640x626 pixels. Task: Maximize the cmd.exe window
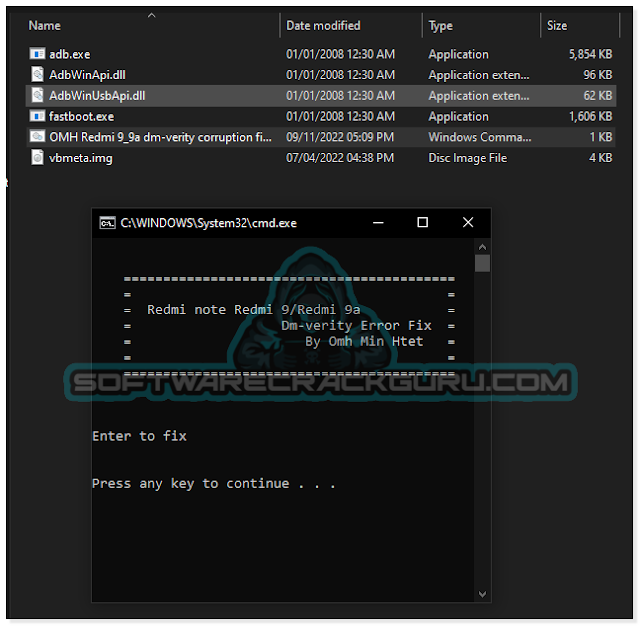point(422,222)
